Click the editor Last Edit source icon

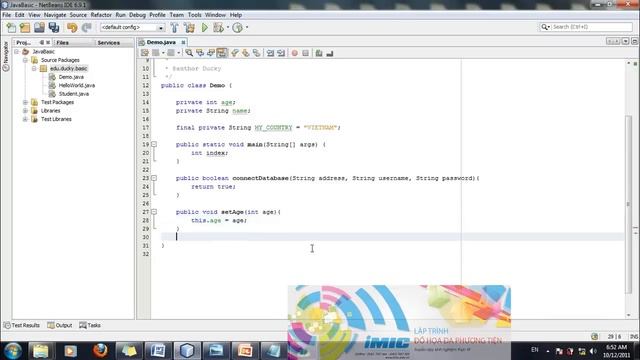144,53
